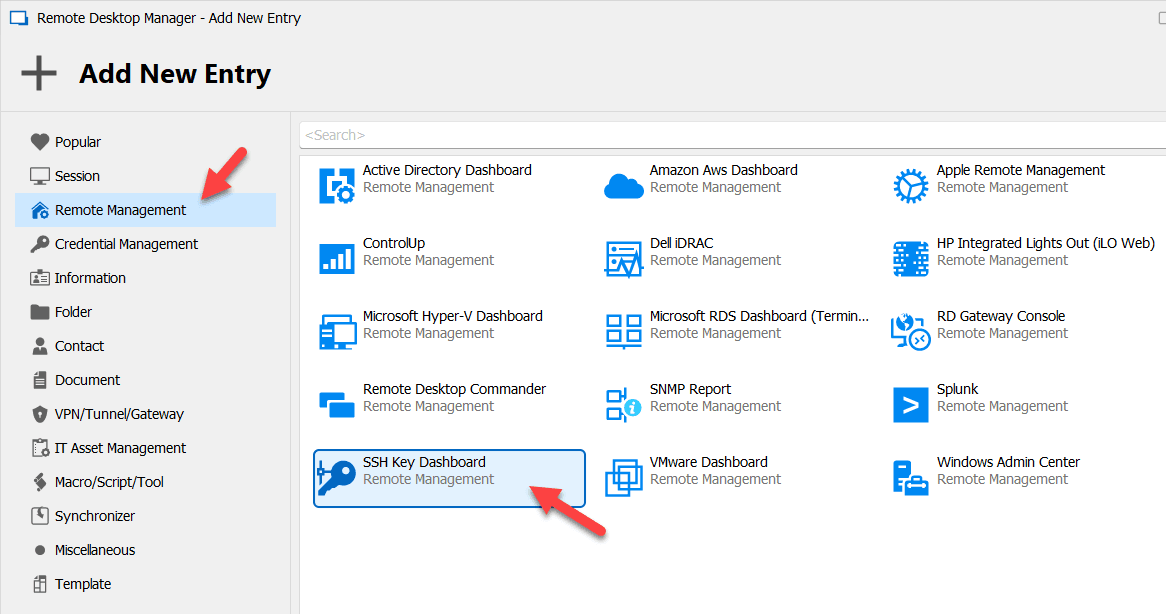Click the Folder icon in sidebar

click(39, 312)
